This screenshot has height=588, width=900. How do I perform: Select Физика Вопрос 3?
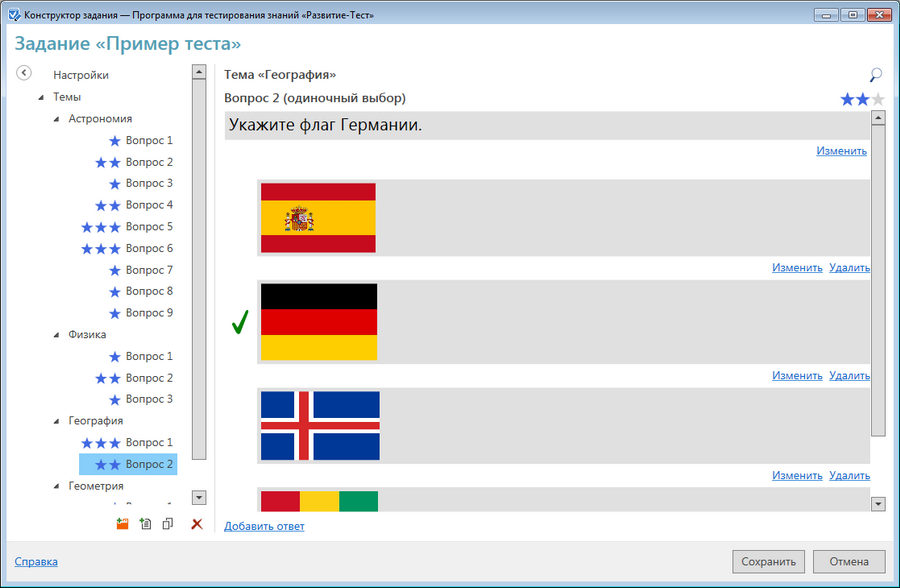(x=149, y=399)
